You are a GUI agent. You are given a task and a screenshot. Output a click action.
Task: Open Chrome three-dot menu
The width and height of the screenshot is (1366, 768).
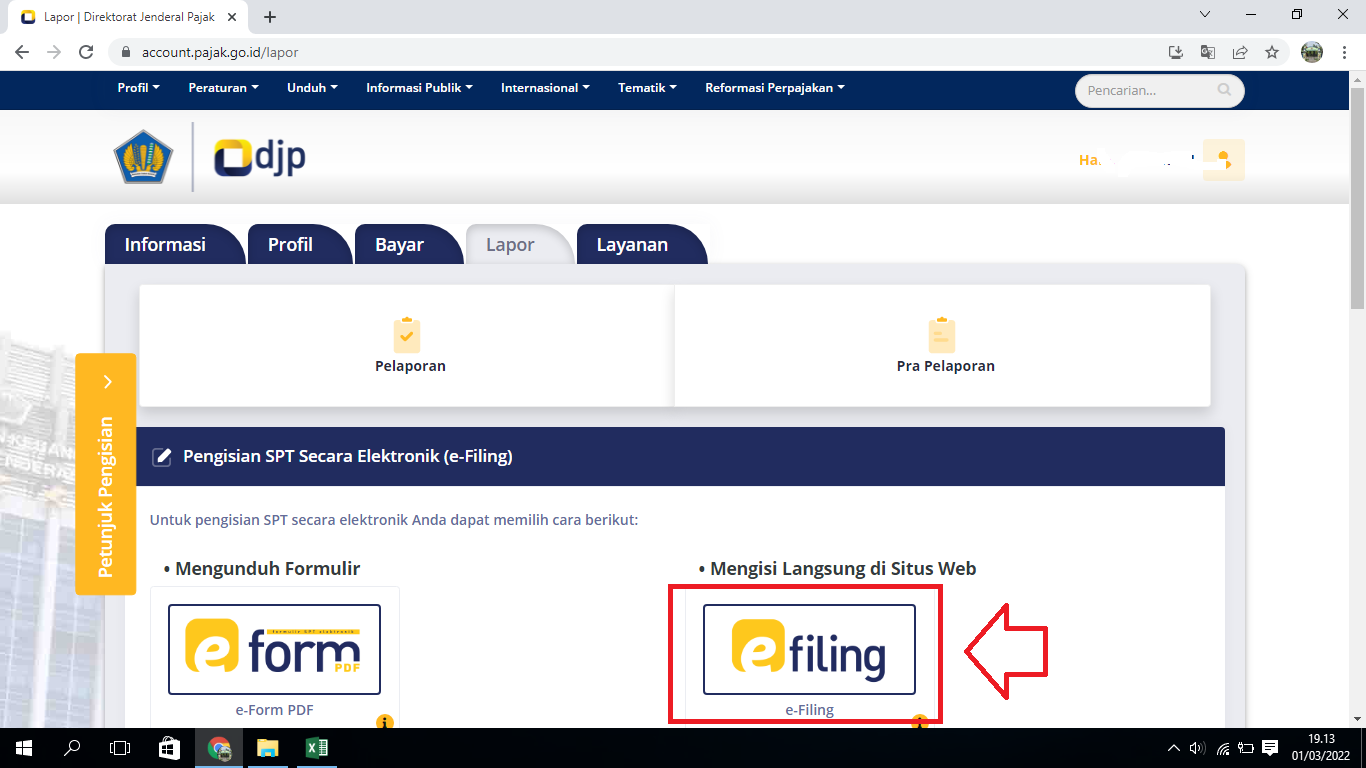coord(1344,52)
